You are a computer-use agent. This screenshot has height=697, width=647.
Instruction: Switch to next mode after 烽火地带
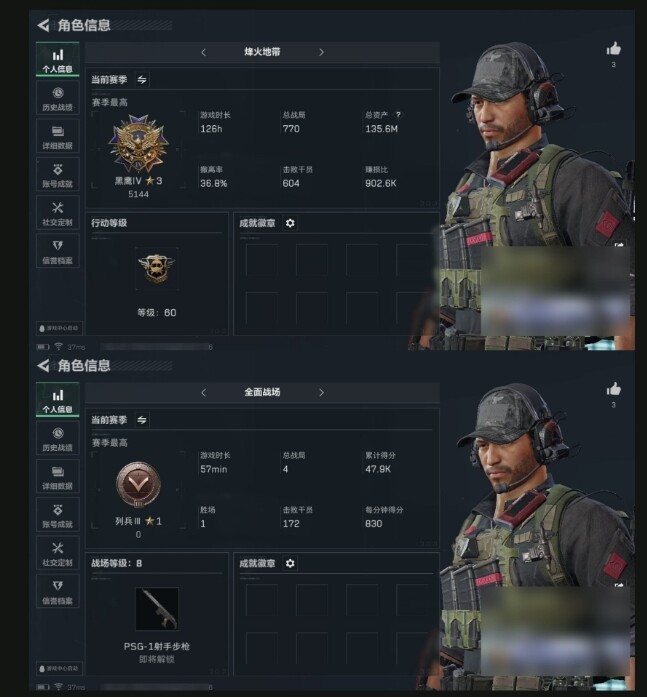321,52
